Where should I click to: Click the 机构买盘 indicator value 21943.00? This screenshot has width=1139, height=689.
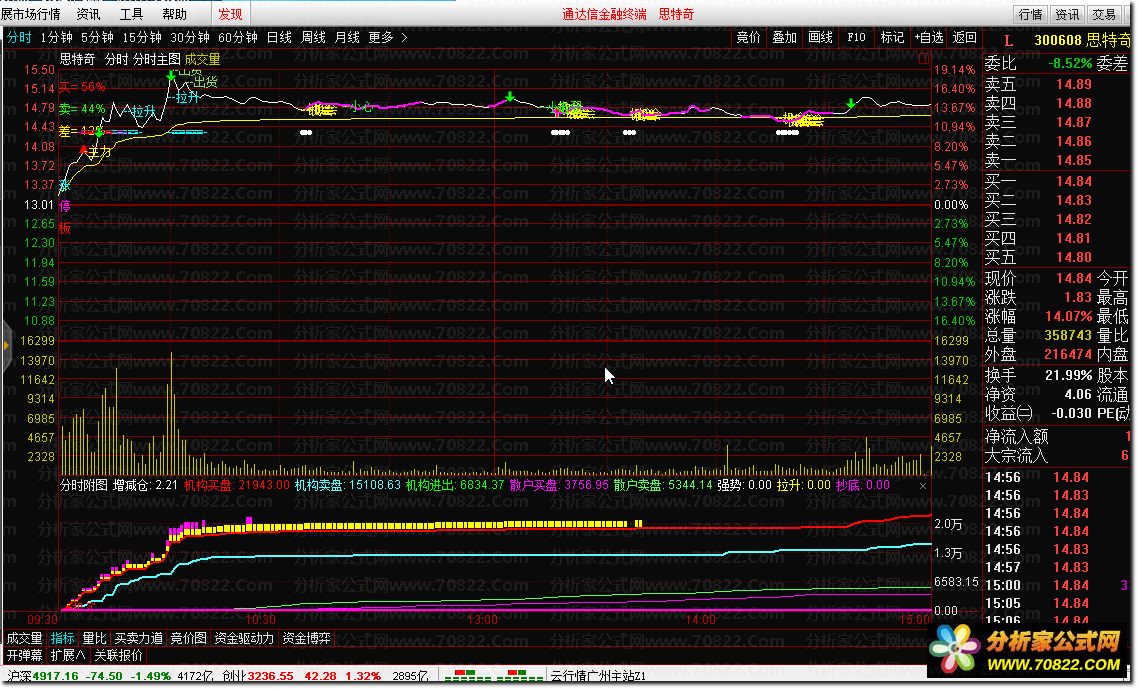[264, 485]
